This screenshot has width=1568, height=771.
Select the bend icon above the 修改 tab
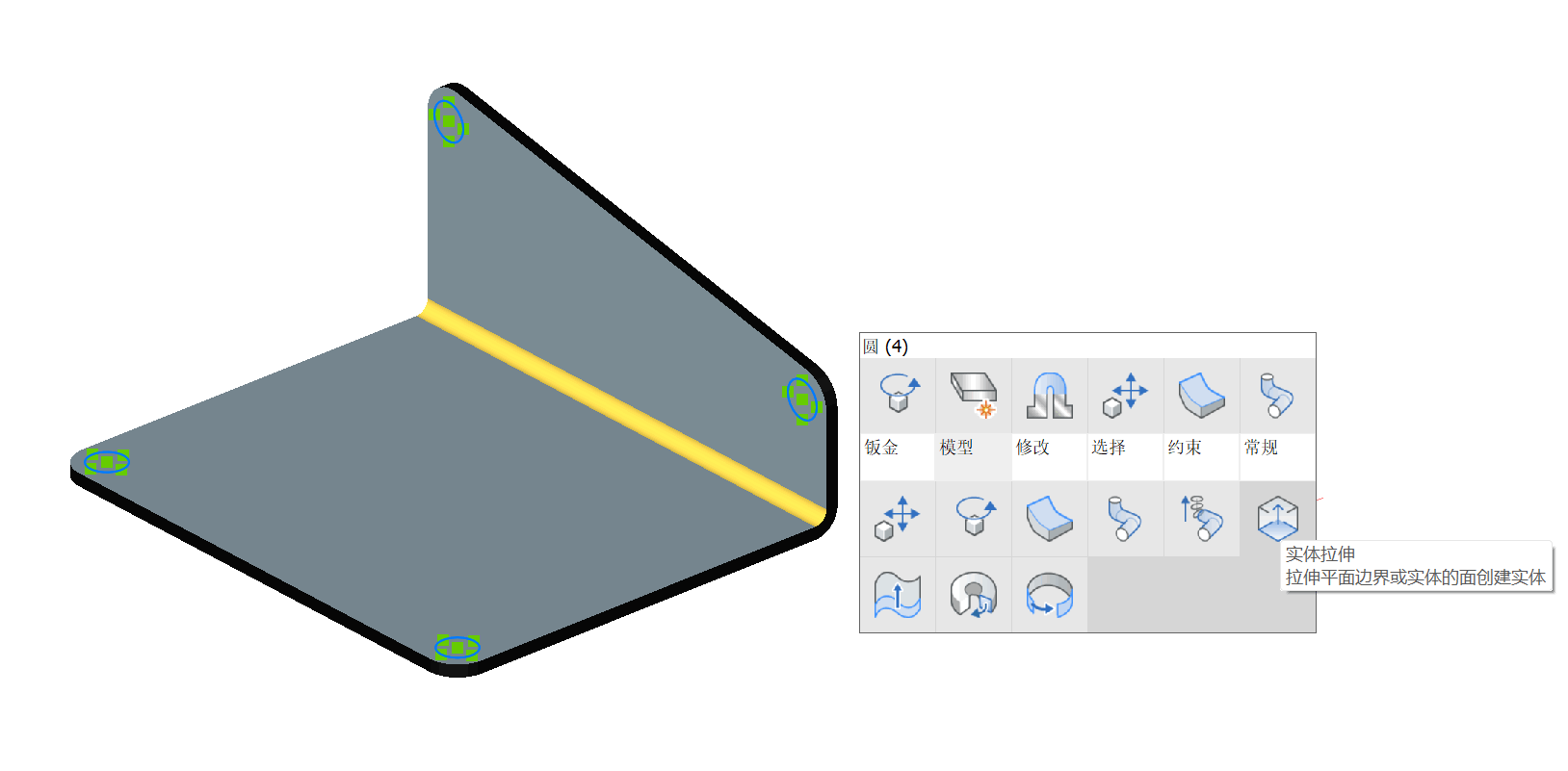(1050, 396)
